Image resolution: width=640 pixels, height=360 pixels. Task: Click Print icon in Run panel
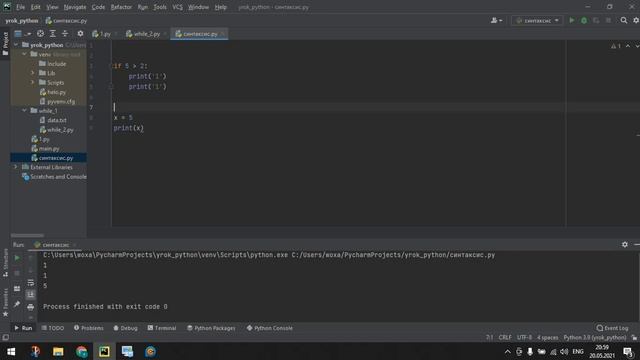pos(31,307)
